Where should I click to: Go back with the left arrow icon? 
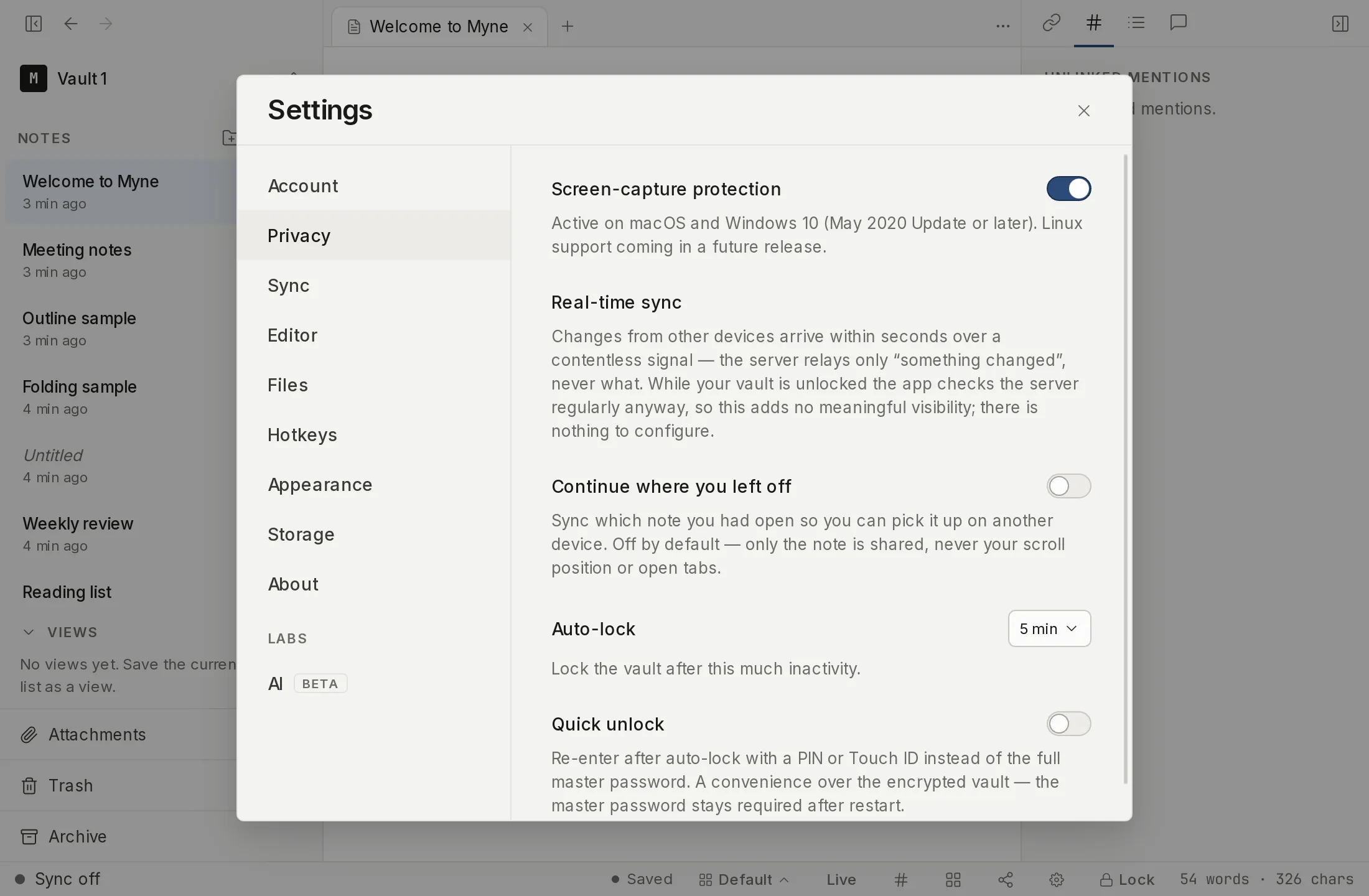71,24
